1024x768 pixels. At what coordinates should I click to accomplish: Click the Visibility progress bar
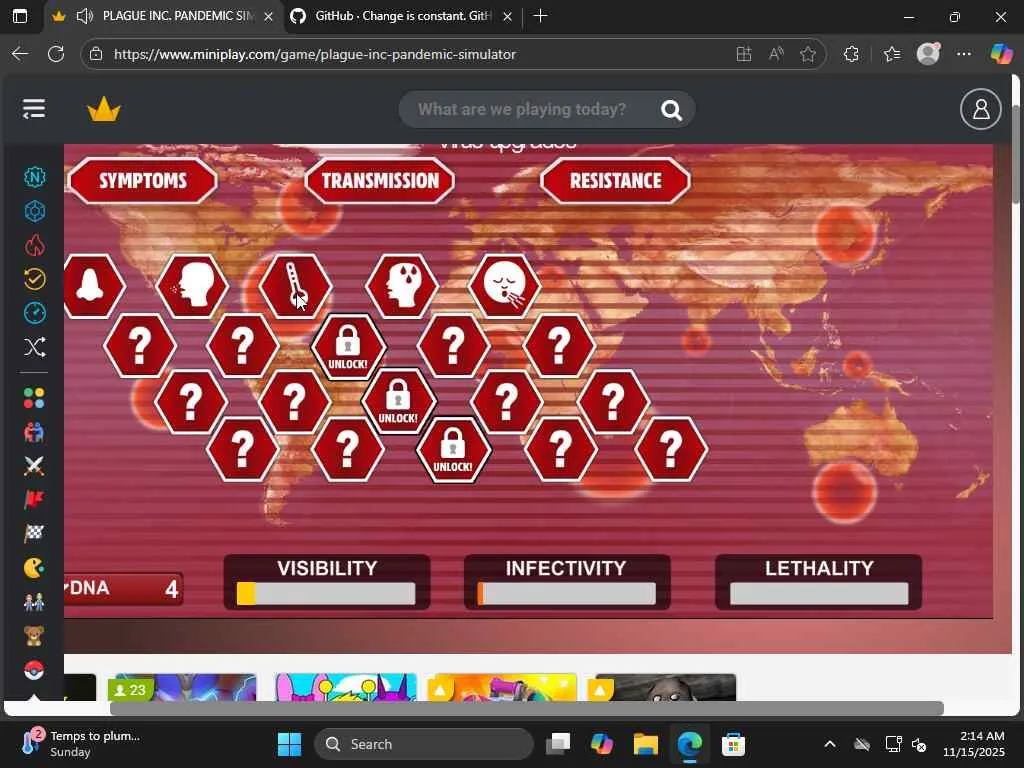click(327, 594)
